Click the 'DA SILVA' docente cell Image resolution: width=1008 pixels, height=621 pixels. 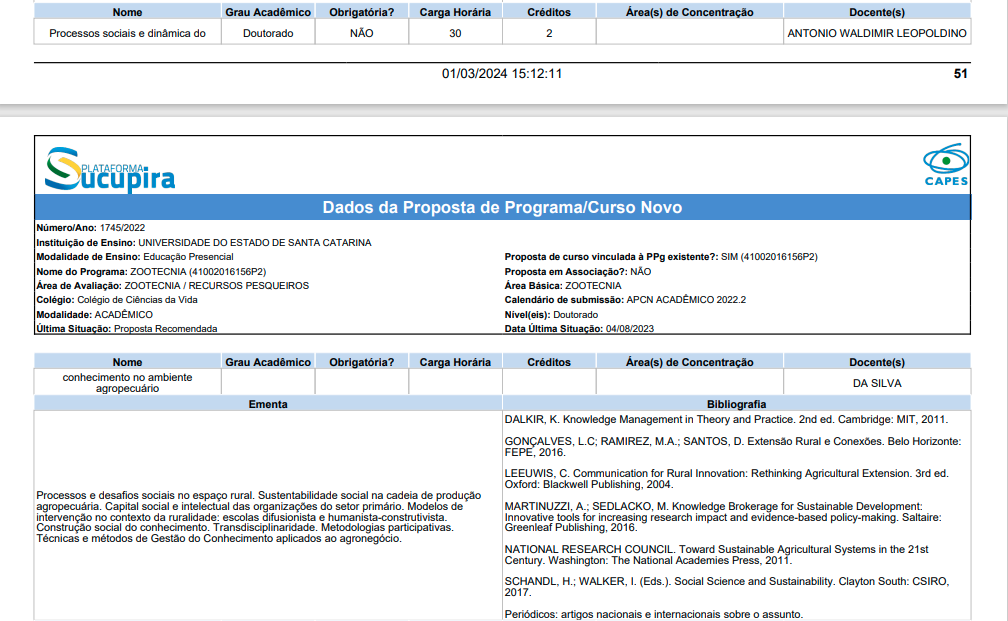pyautogui.click(x=877, y=383)
